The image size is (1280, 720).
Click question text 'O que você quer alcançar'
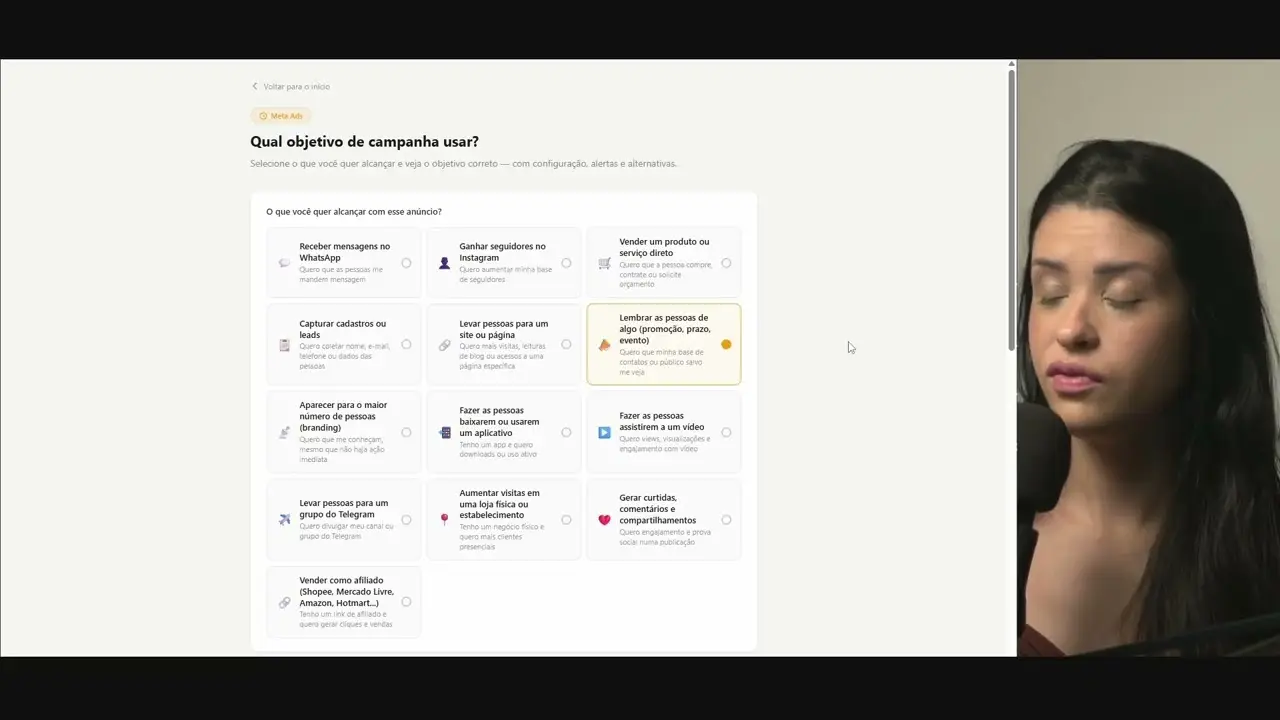354,212
